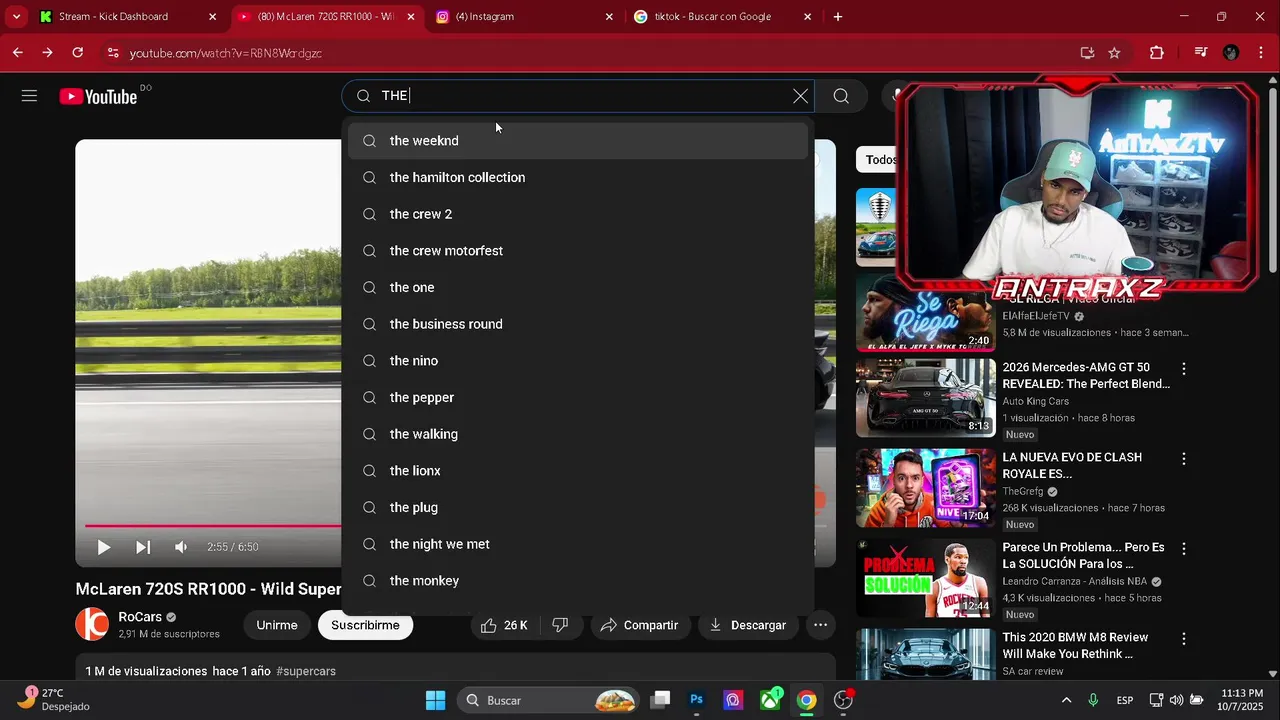
Task: Choose "the pepper" search suggestion
Action: 578,397
